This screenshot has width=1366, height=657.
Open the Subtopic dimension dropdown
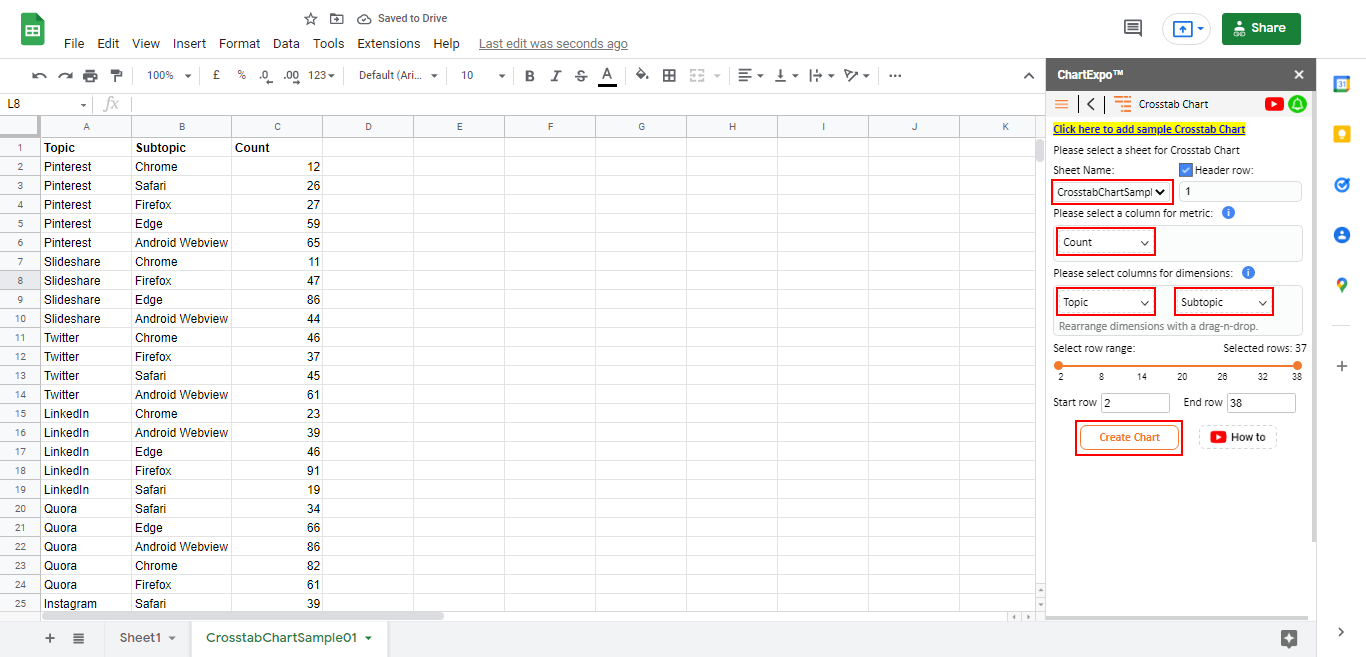(x=1224, y=302)
